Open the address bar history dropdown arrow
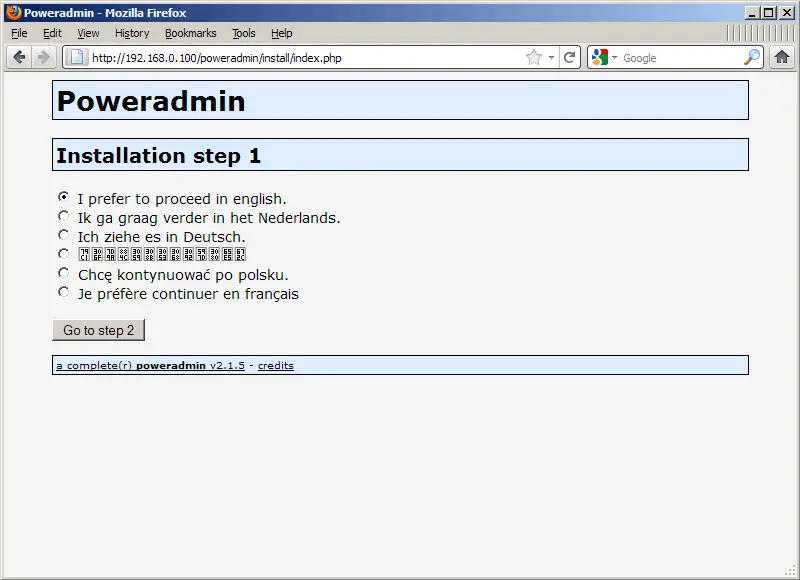The image size is (800, 580). 551,57
